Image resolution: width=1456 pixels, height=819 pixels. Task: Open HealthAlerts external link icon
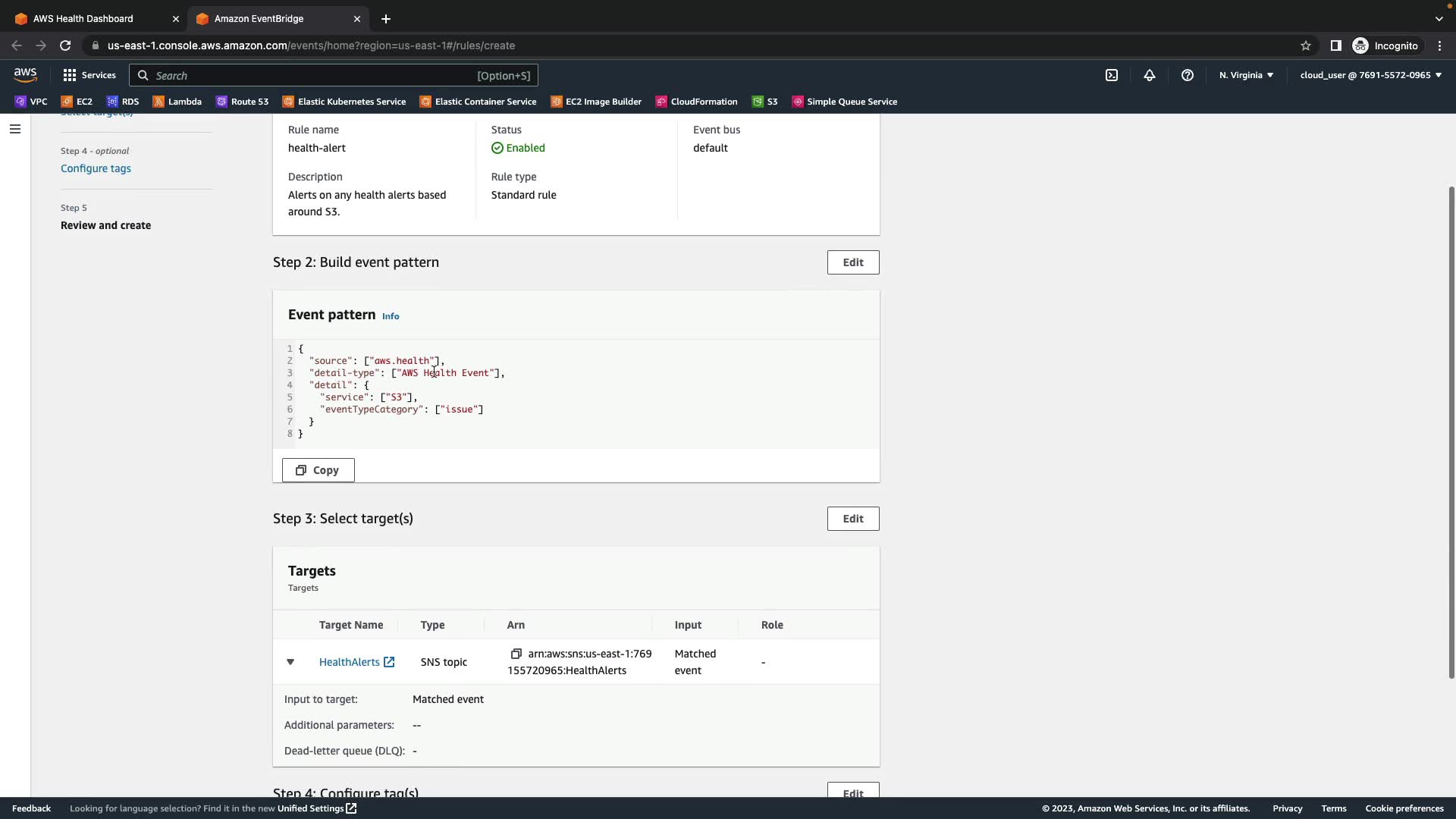tap(389, 662)
